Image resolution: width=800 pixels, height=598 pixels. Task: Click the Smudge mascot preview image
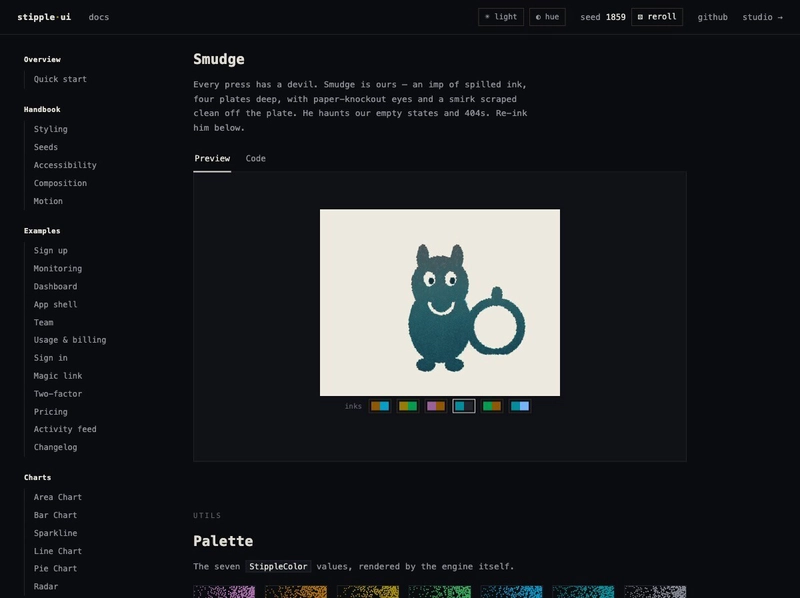440,302
